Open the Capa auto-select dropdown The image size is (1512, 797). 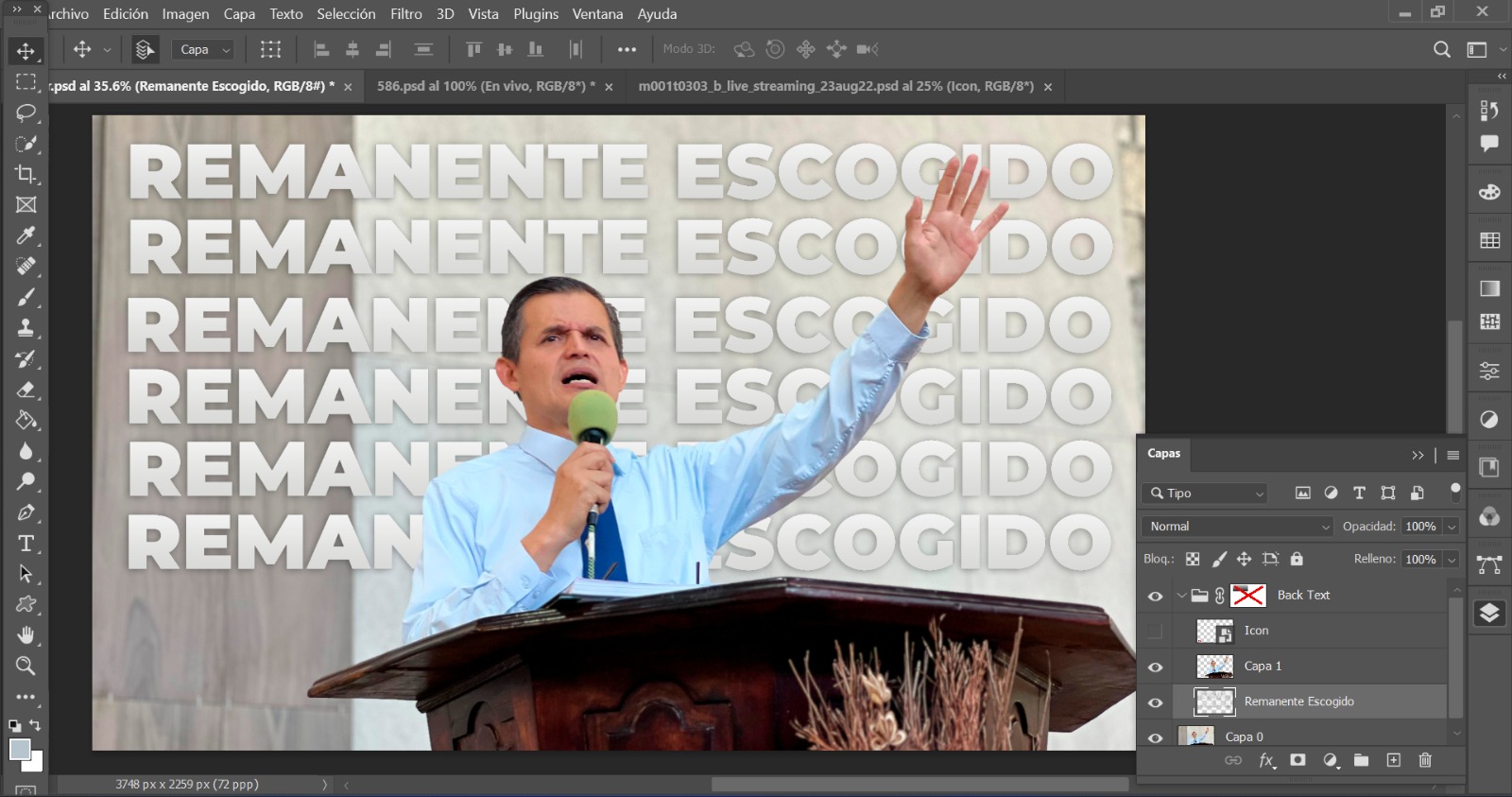205,49
